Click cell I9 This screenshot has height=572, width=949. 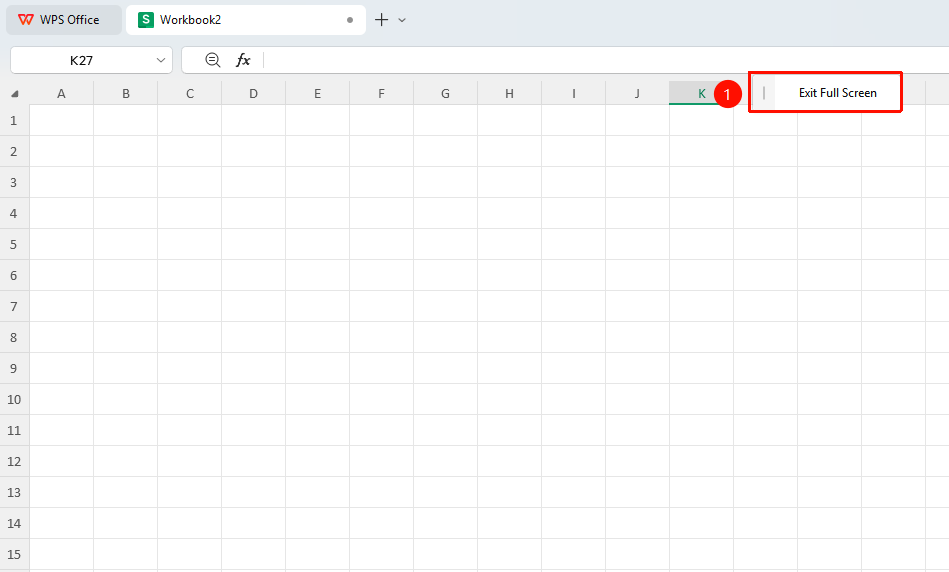[x=574, y=368]
